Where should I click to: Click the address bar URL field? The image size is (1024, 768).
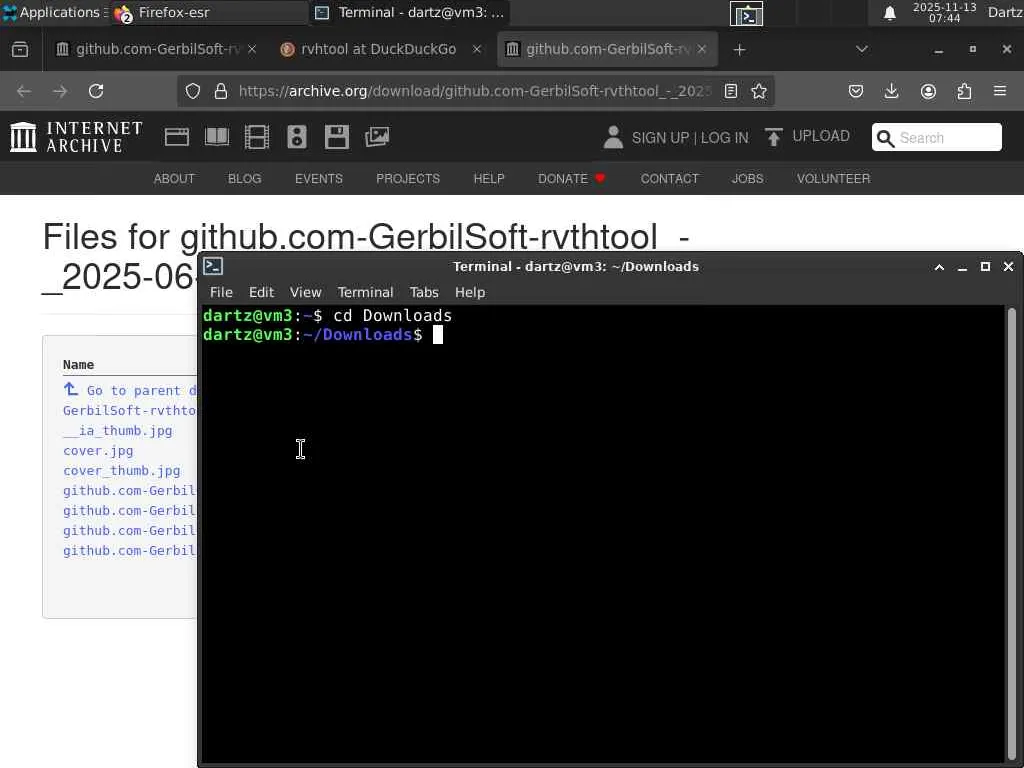(x=475, y=91)
